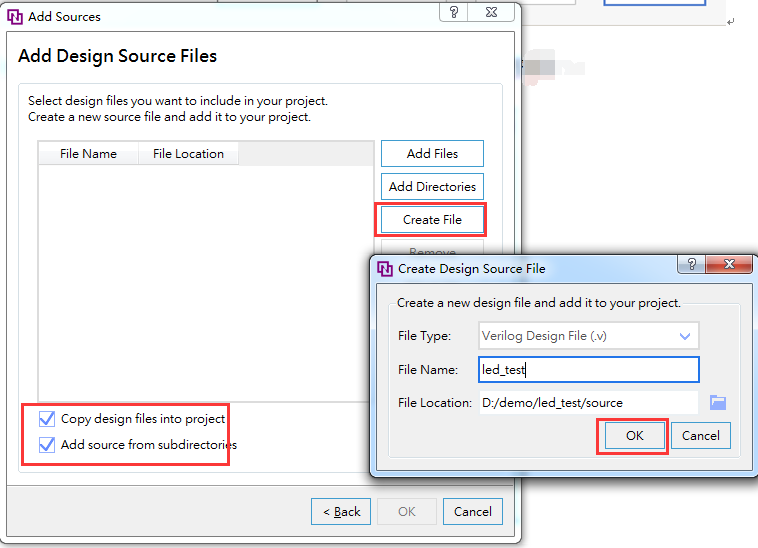The image size is (758, 548).
Task: Click the help question mark in Create Design Source File
Action: 690,265
